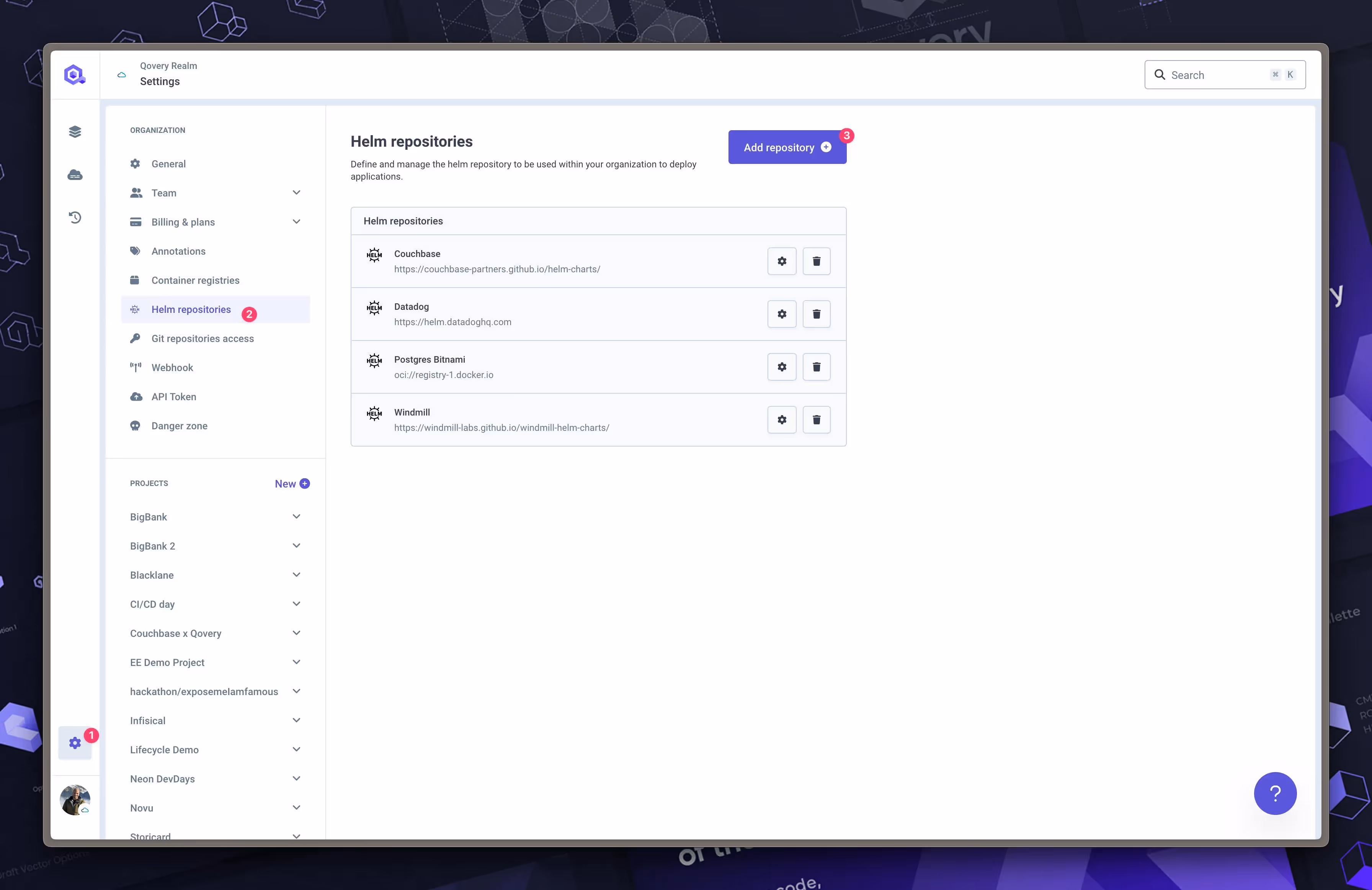
Task: Click the Git repositories access key icon
Action: (x=135, y=339)
